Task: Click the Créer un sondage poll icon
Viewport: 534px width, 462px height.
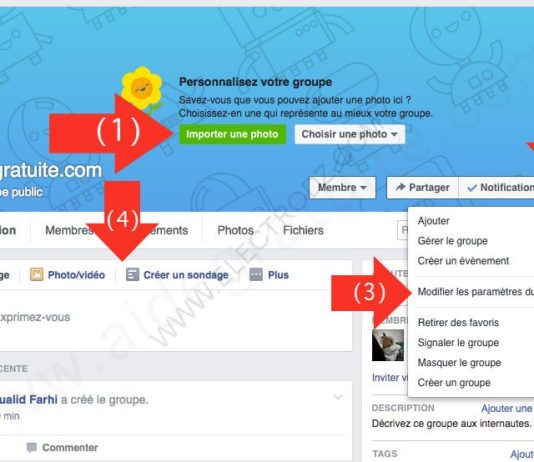Action: click(x=132, y=274)
